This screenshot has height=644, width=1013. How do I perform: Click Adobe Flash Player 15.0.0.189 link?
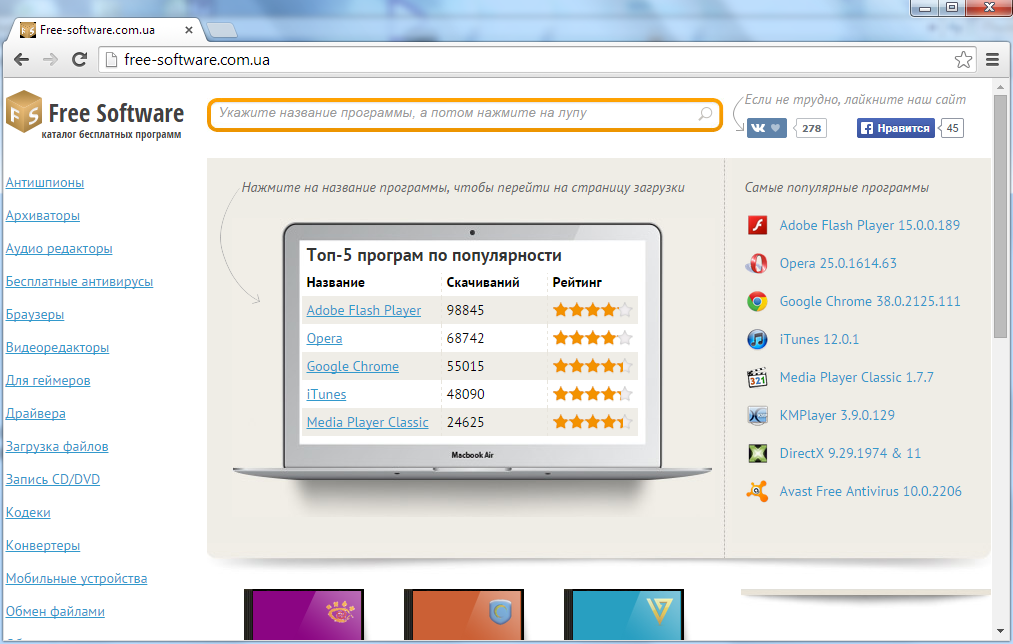[870, 225]
